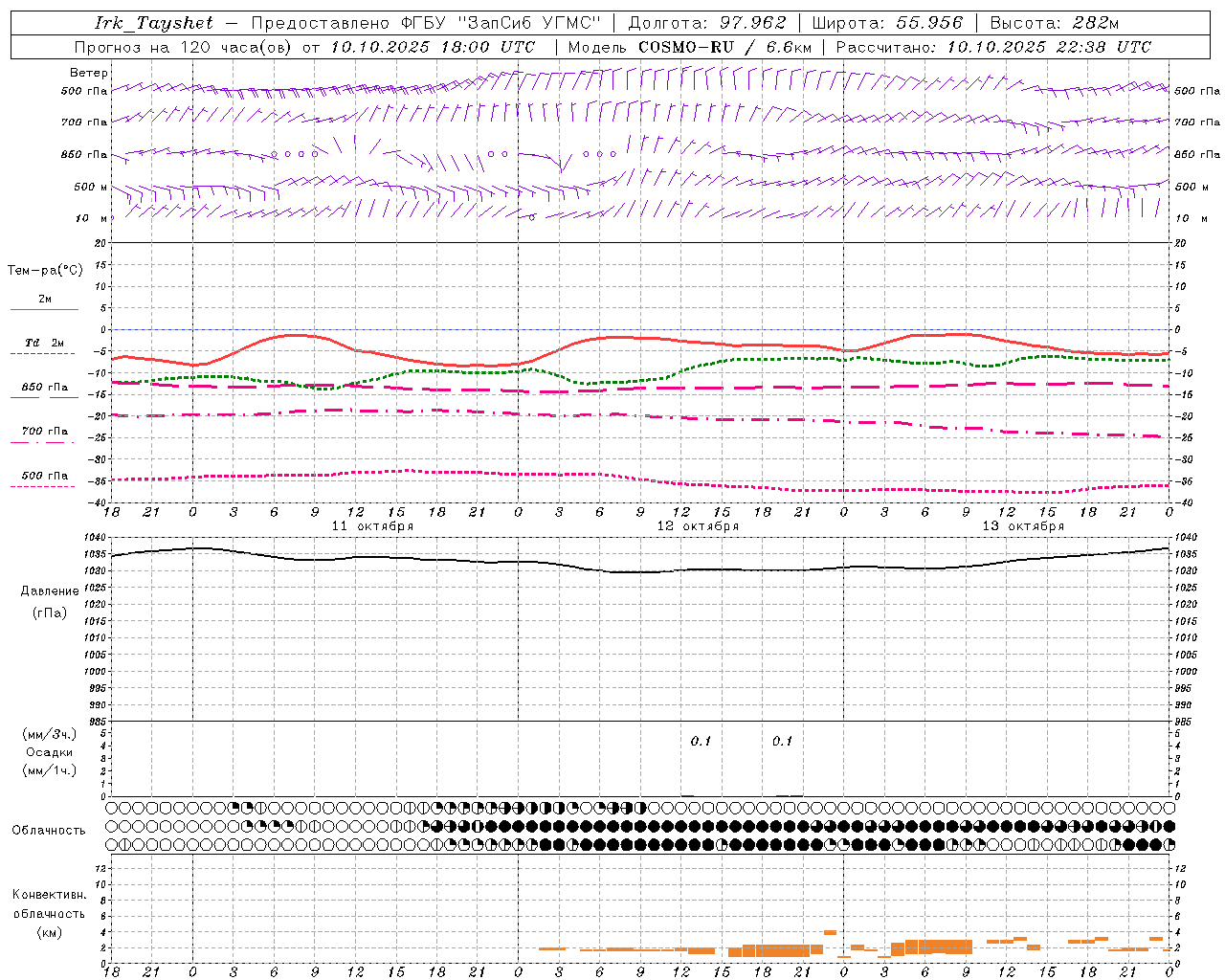The image size is (1225, 980).
Task: Click the left '10 м' wind level label
Action: 93,219
